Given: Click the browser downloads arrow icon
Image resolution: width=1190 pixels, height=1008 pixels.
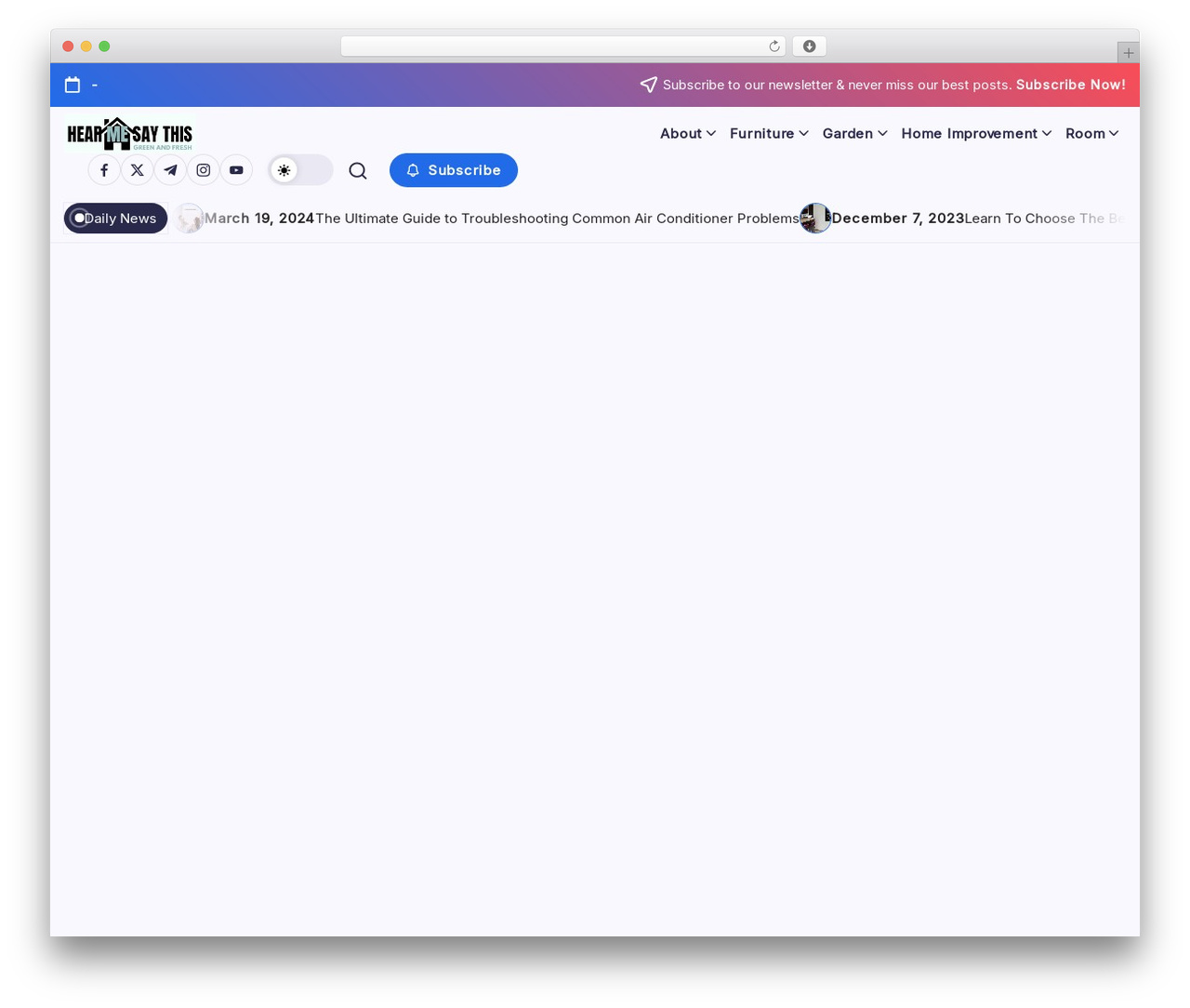Looking at the screenshot, I should [x=810, y=46].
